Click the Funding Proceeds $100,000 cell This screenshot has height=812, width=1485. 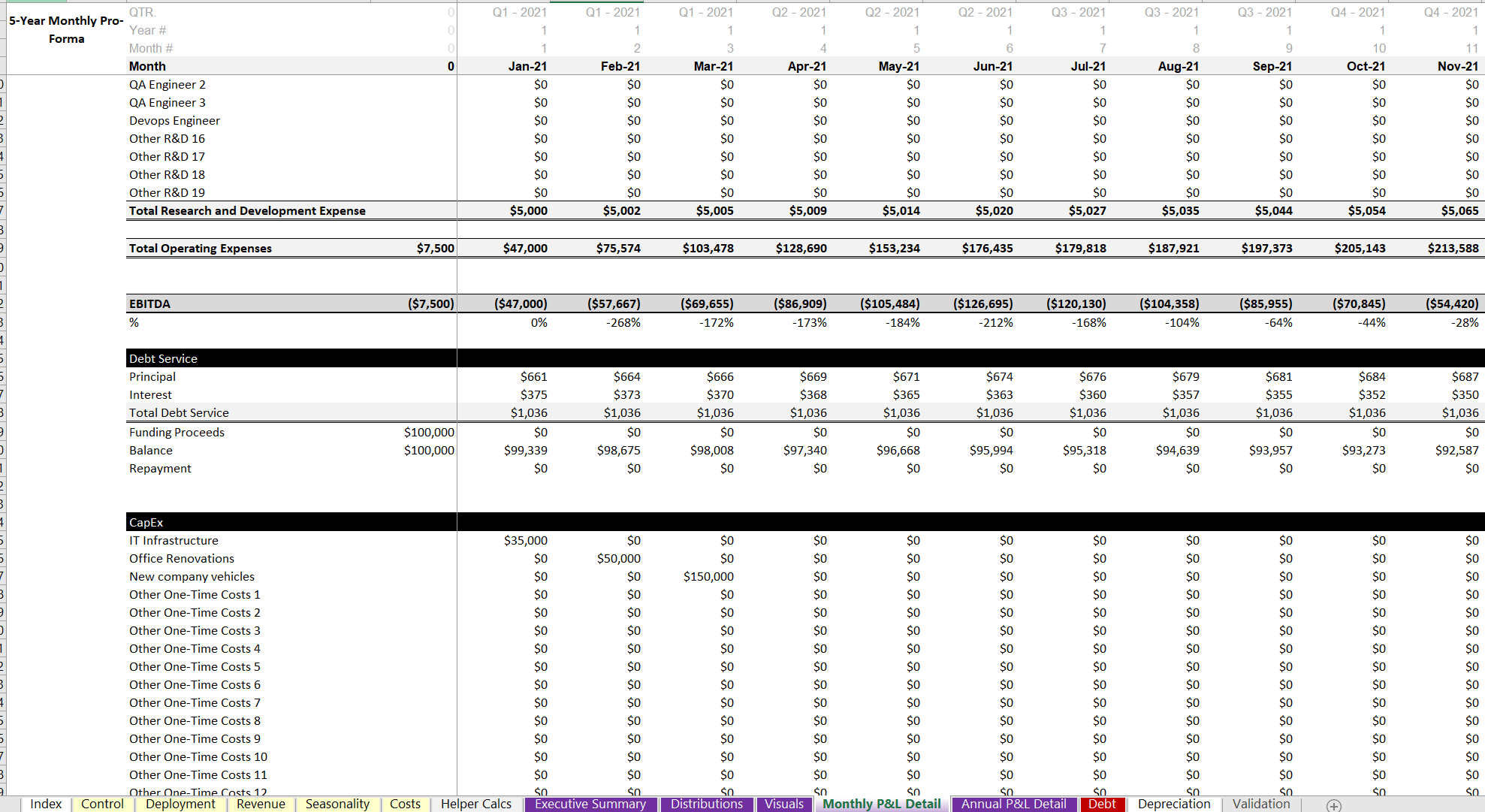point(427,432)
